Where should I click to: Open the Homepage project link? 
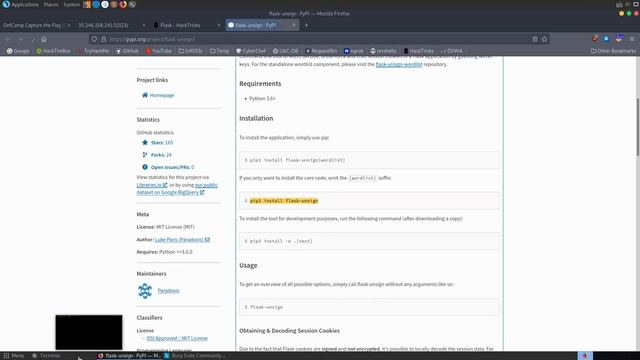pos(162,95)
